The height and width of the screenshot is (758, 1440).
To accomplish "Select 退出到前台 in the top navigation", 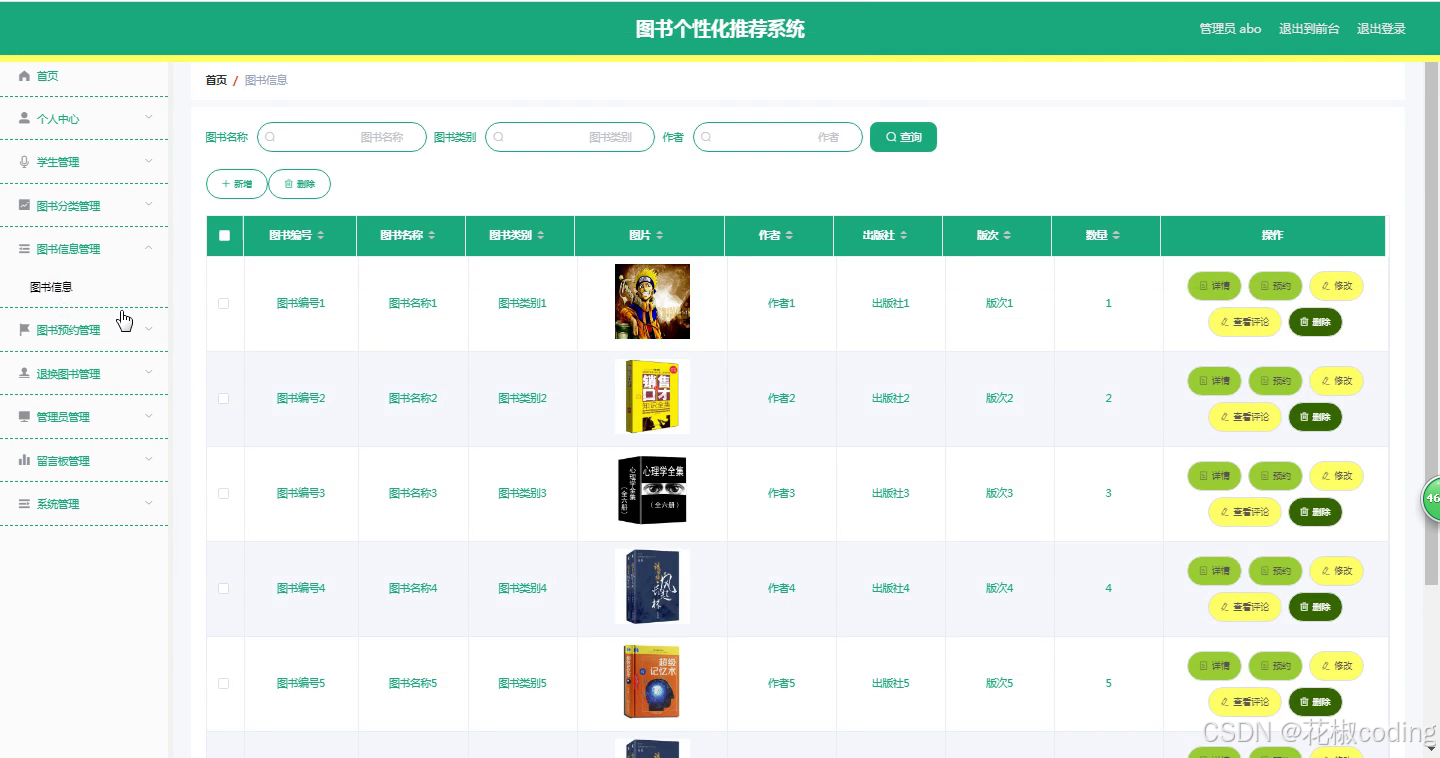I will (1308, 28).
